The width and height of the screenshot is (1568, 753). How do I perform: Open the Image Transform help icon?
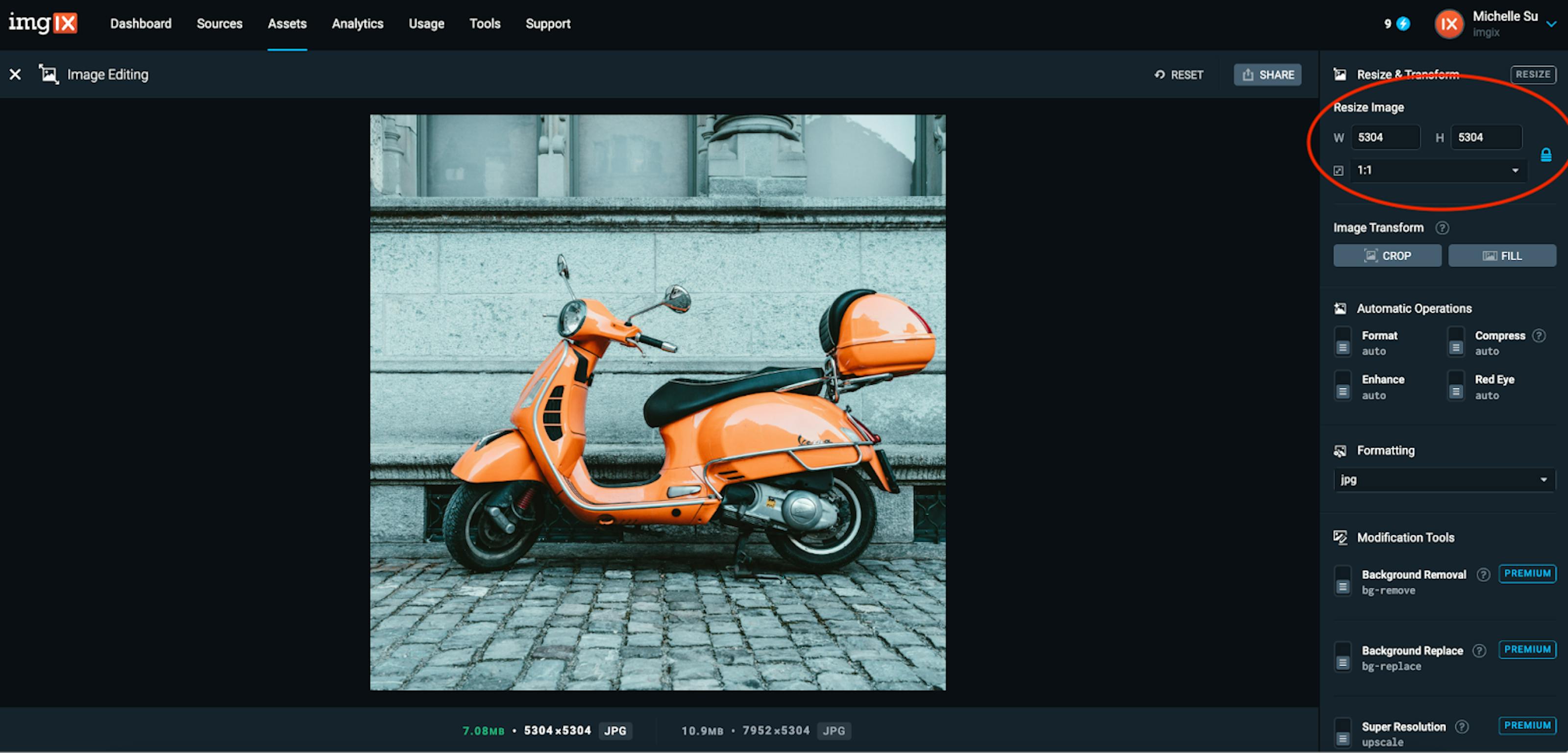pyautogui.click(x=1442, y=228)
